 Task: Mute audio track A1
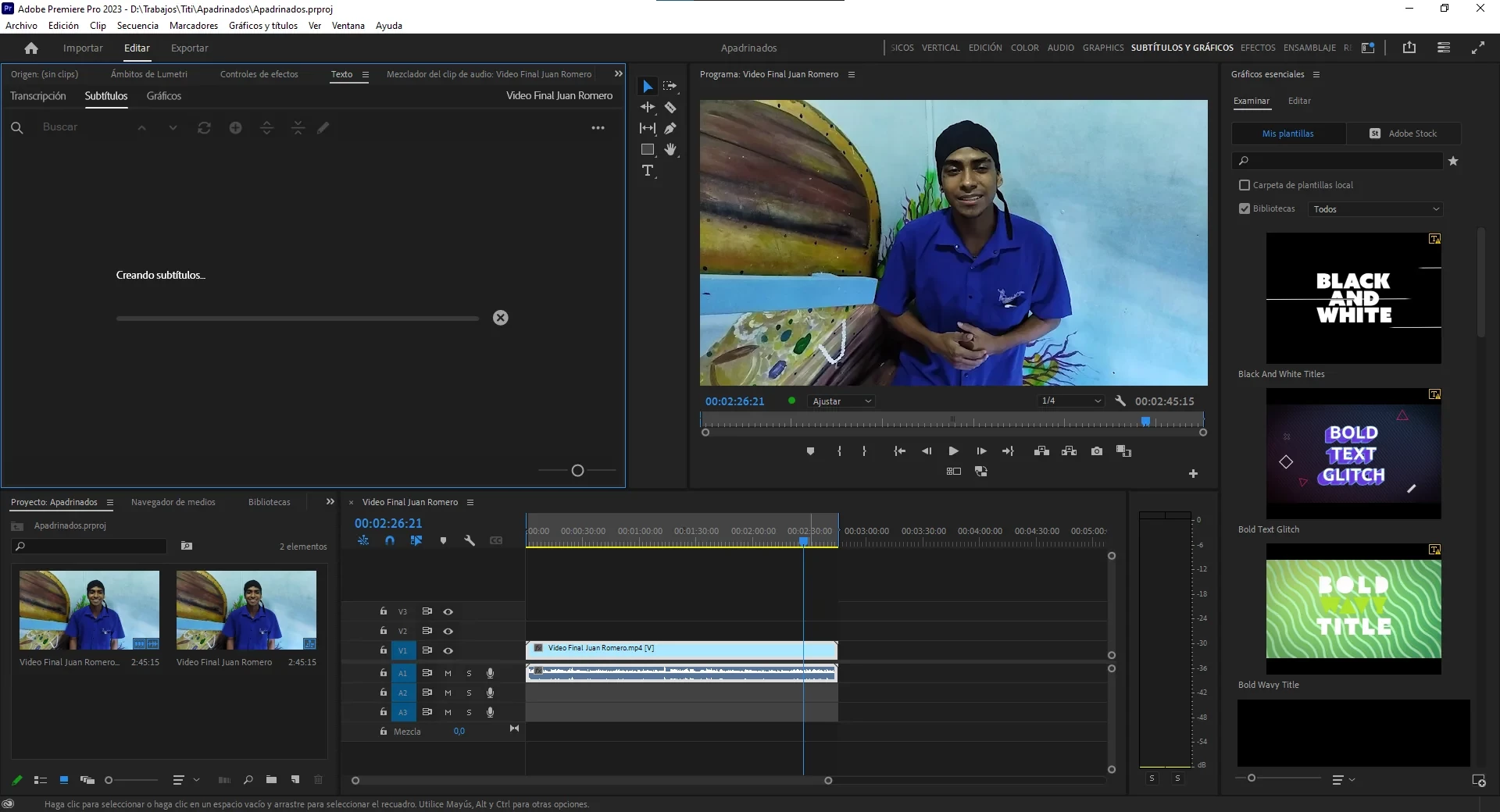(x=448, y=673)
